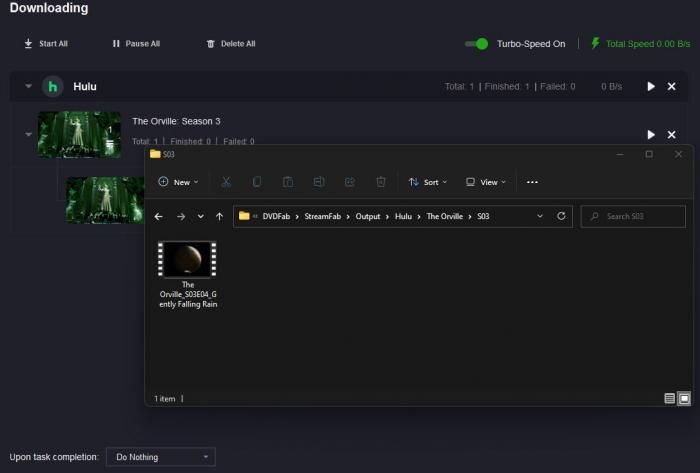This screenshot has width=700, height=473.
Task: Click the Delete trash icon in Explorer
Action: (x=381, y=182)
